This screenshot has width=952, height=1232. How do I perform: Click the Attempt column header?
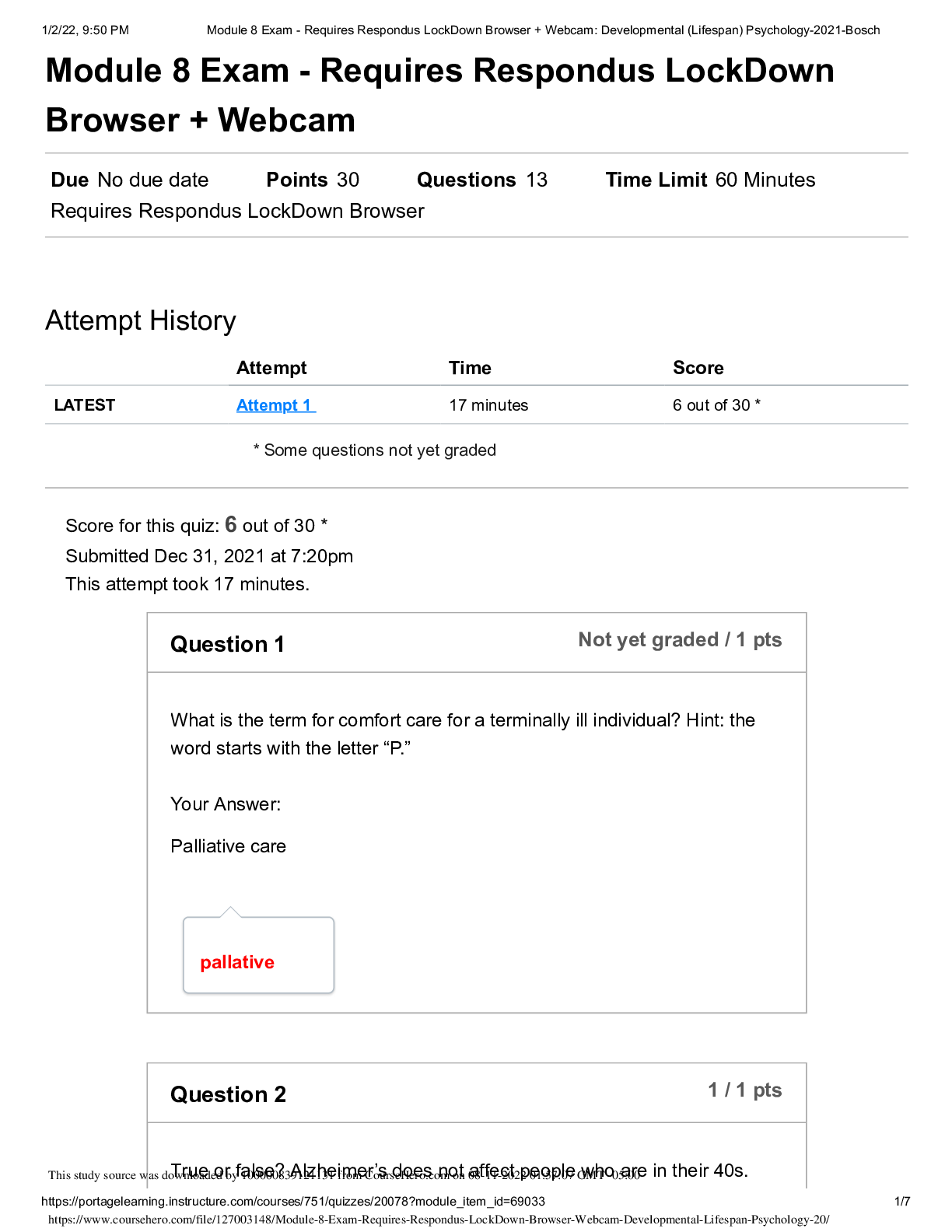click(271, 368)
